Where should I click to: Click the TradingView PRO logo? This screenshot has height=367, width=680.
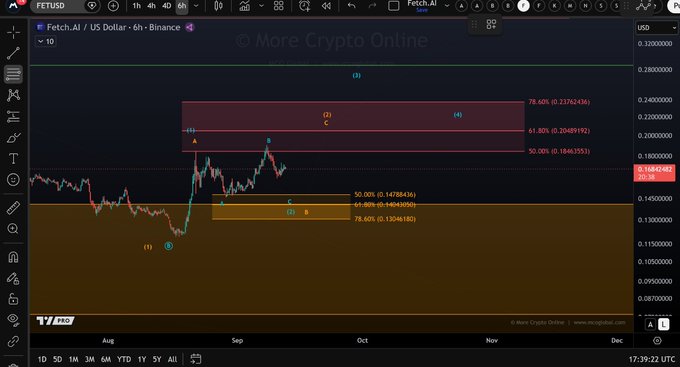(56, 321)
